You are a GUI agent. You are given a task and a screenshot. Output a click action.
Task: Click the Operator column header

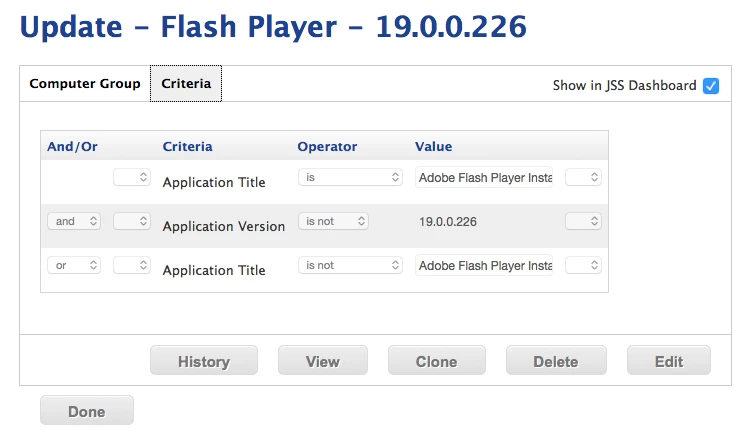(327, 146)
